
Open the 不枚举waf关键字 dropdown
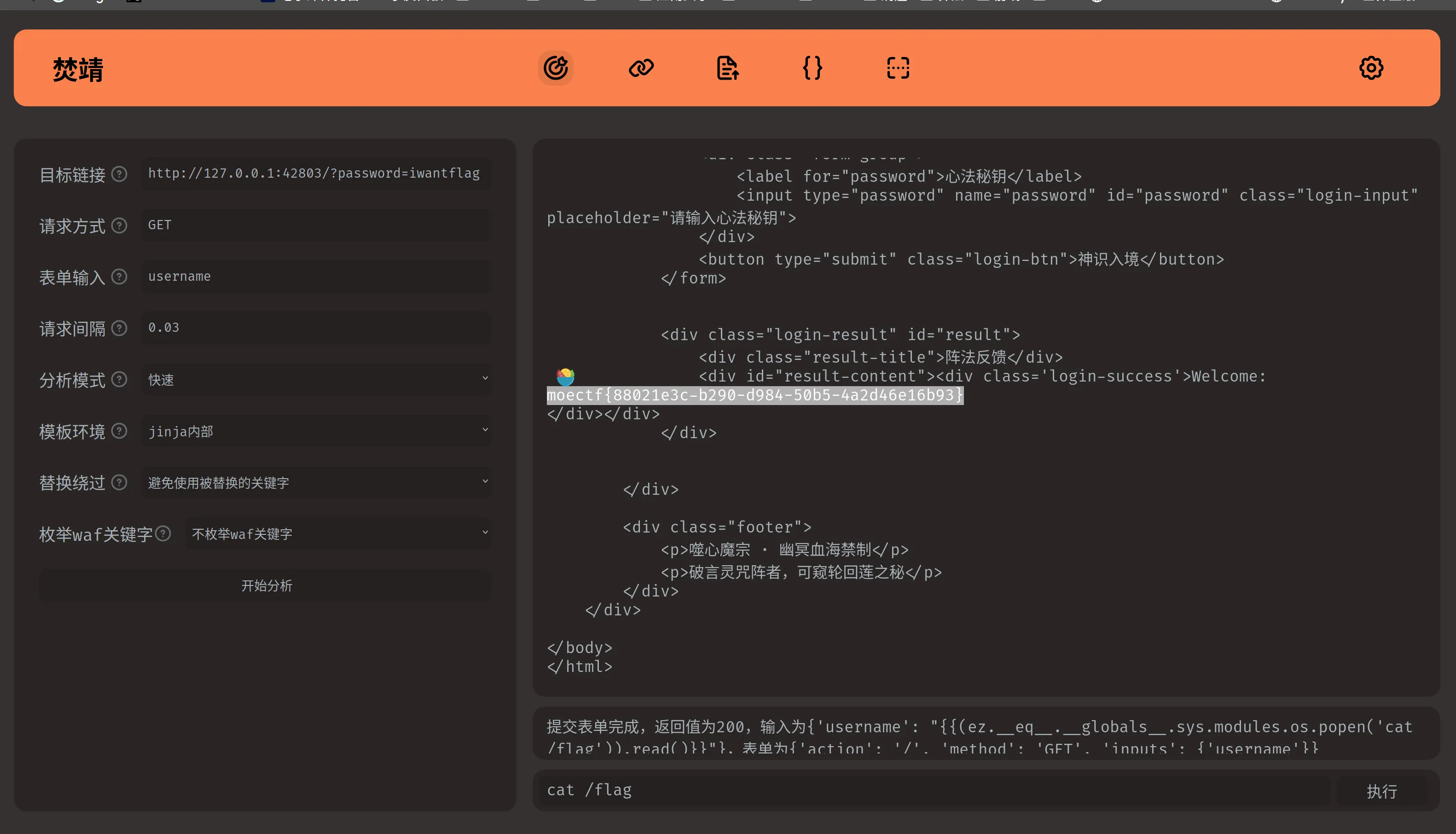pyautogui.click(x=338, y=534)
